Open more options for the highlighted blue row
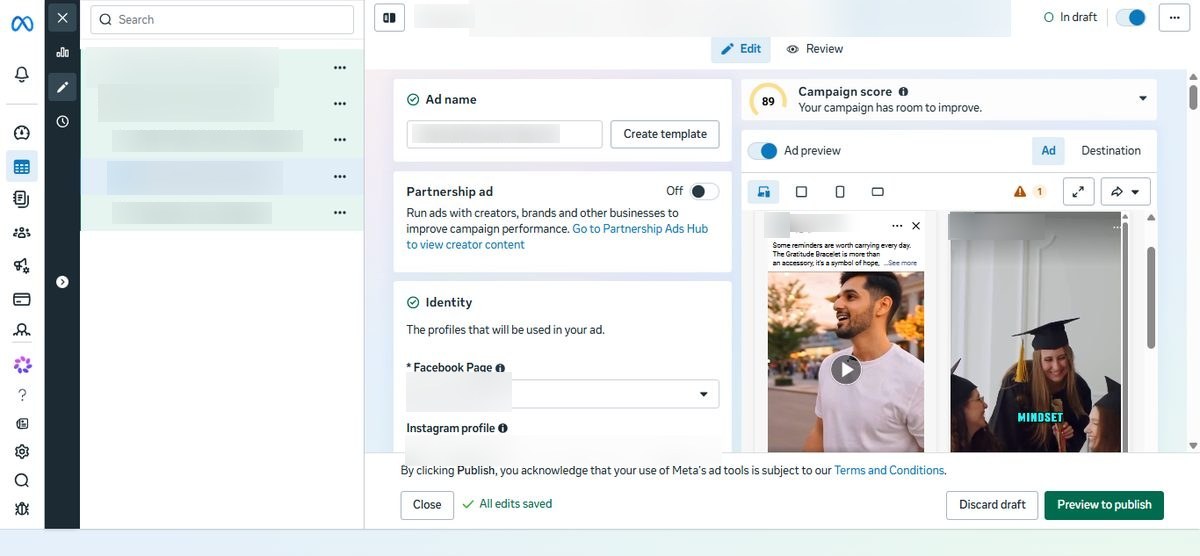1200x556 pixels. 340,176
